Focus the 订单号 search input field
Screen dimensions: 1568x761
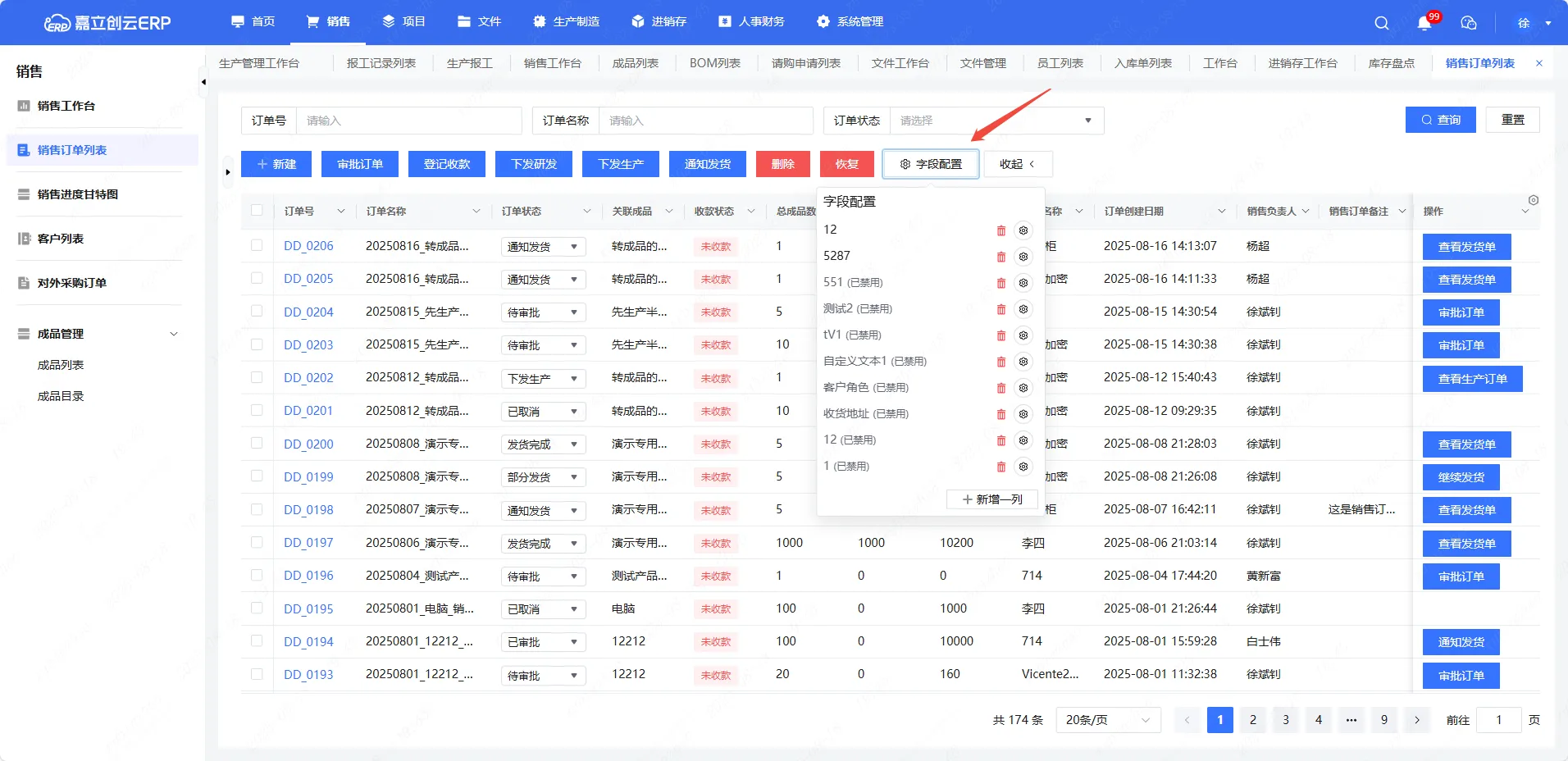tap(408, 121)
